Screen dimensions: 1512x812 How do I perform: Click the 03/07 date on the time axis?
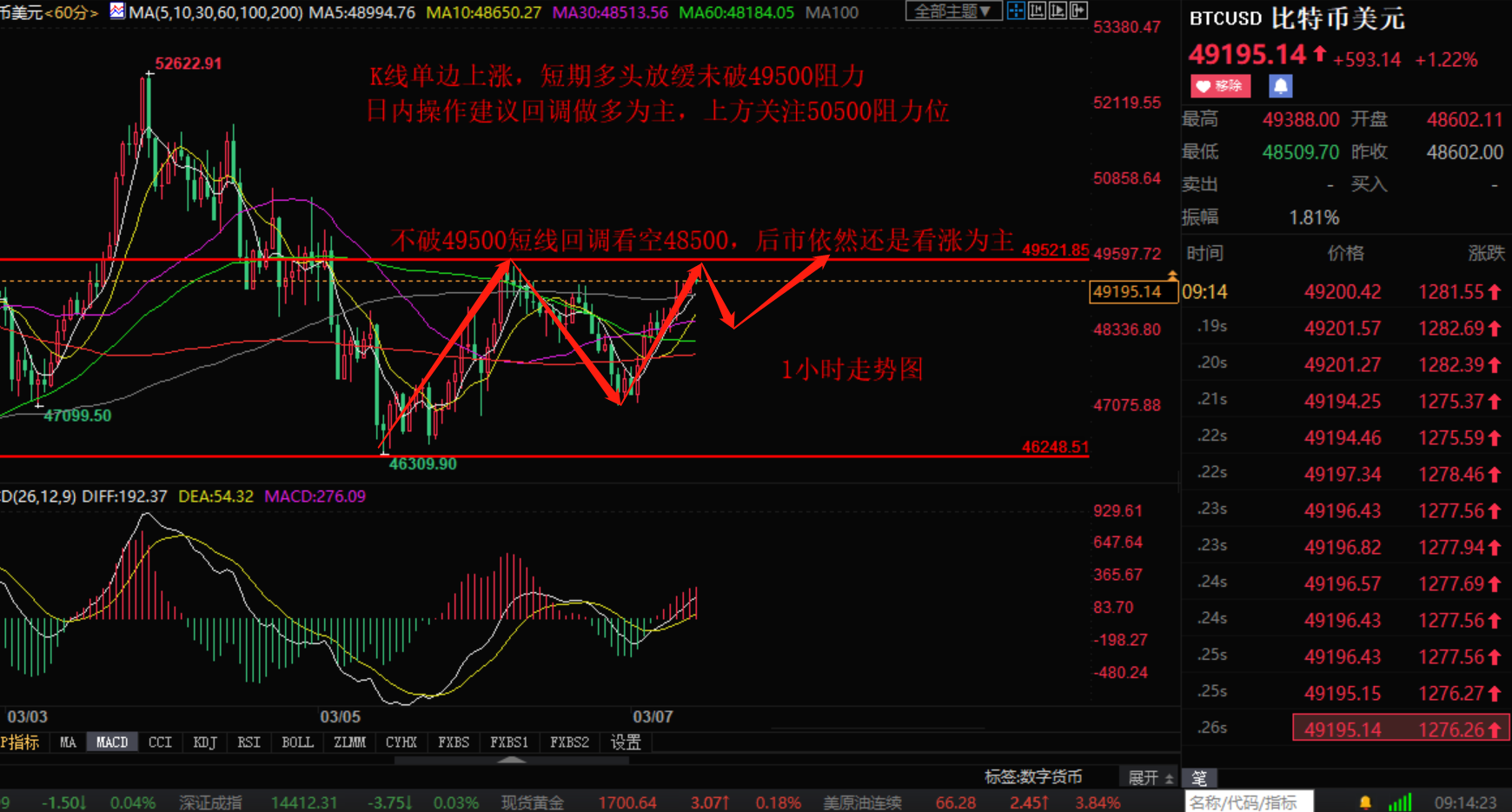pyautogui.click(x=653, y=717)
